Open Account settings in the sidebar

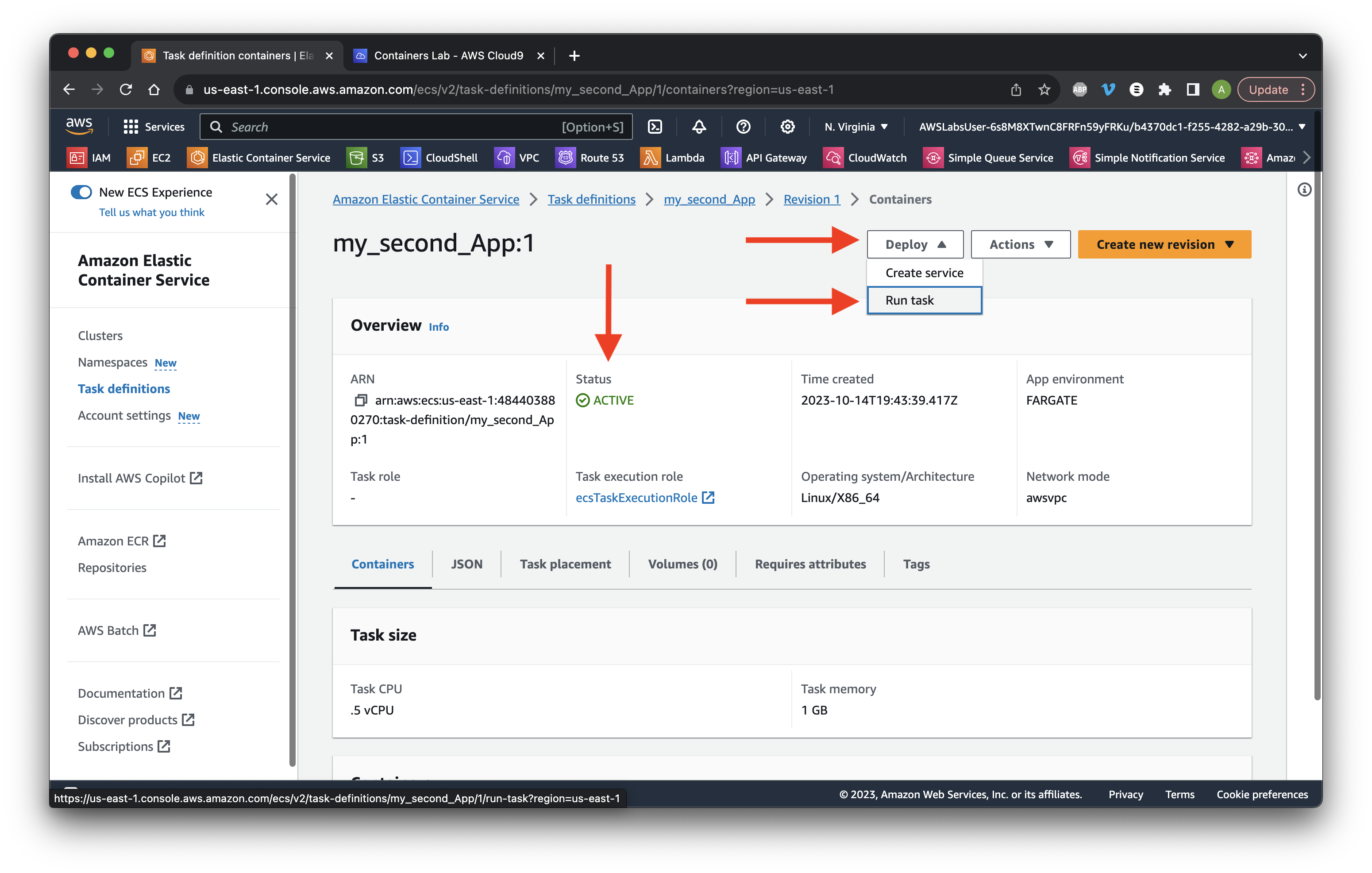point(124,415)
